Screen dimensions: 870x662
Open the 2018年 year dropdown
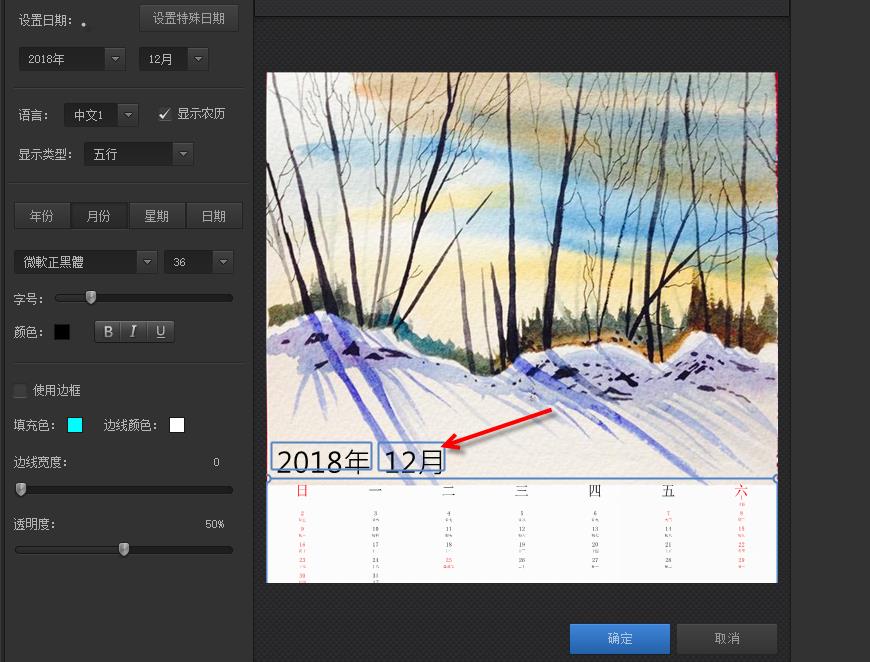point(72,59)
